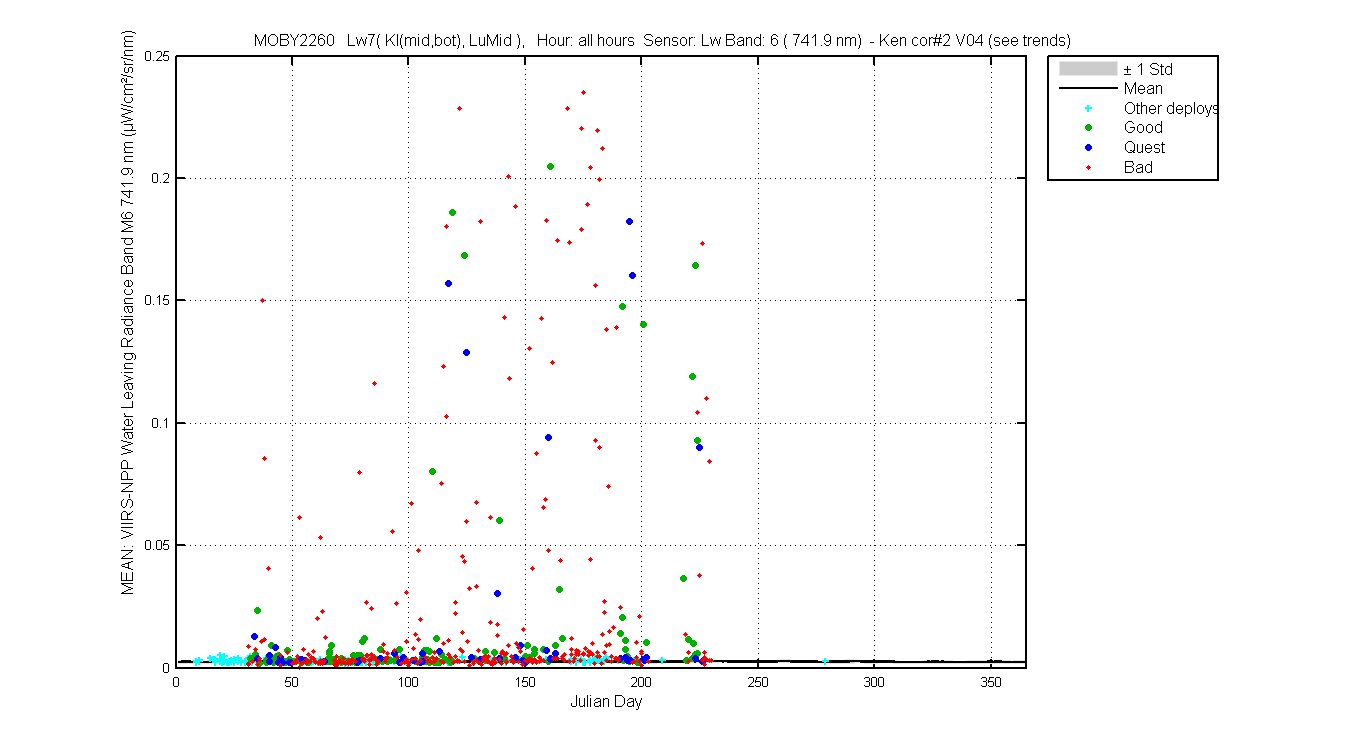Click the blue Quest marker in legend
Screen dimensions: 1350x750
1088,148
